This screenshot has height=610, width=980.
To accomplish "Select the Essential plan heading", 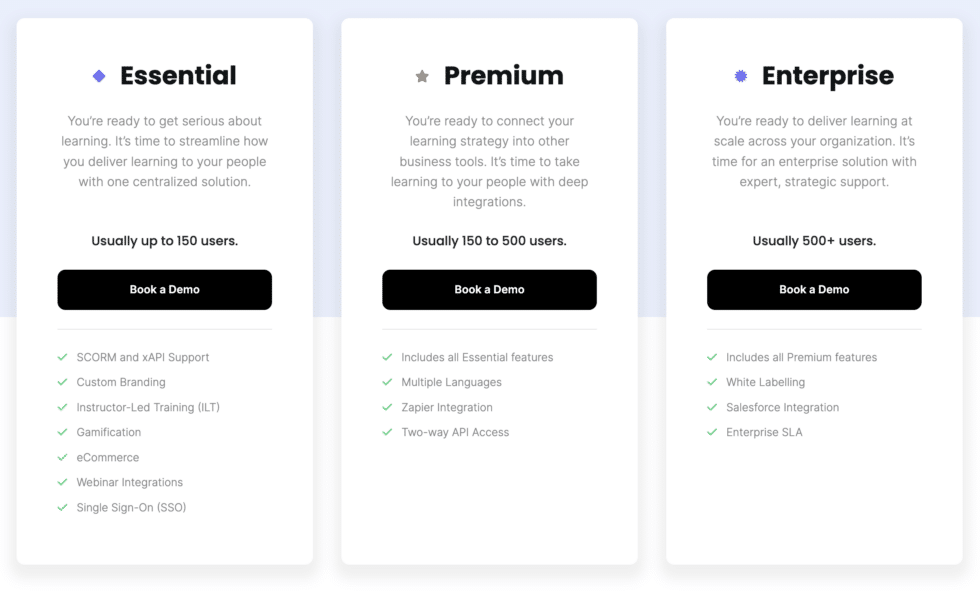I will pos(178,76).
